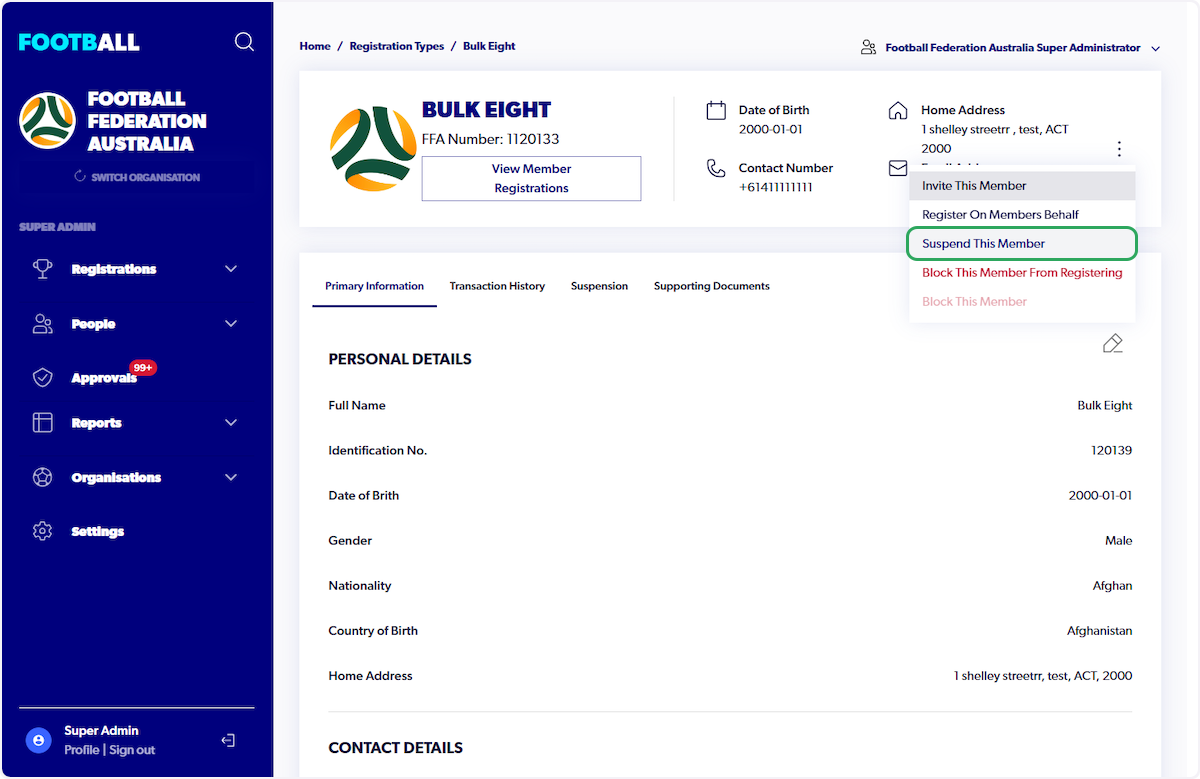Click the +61411111111 contact number
The height and width of the screenshot is (779, 1200).
click(776, 188)
